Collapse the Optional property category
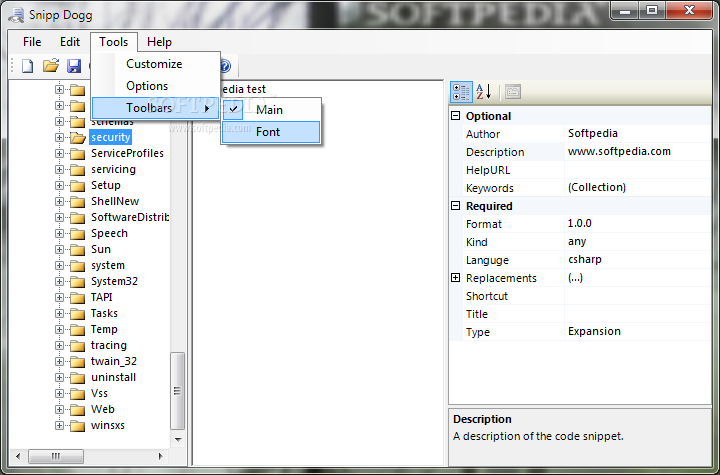This screenshot has width=720, height=475. tap(456, 116)
